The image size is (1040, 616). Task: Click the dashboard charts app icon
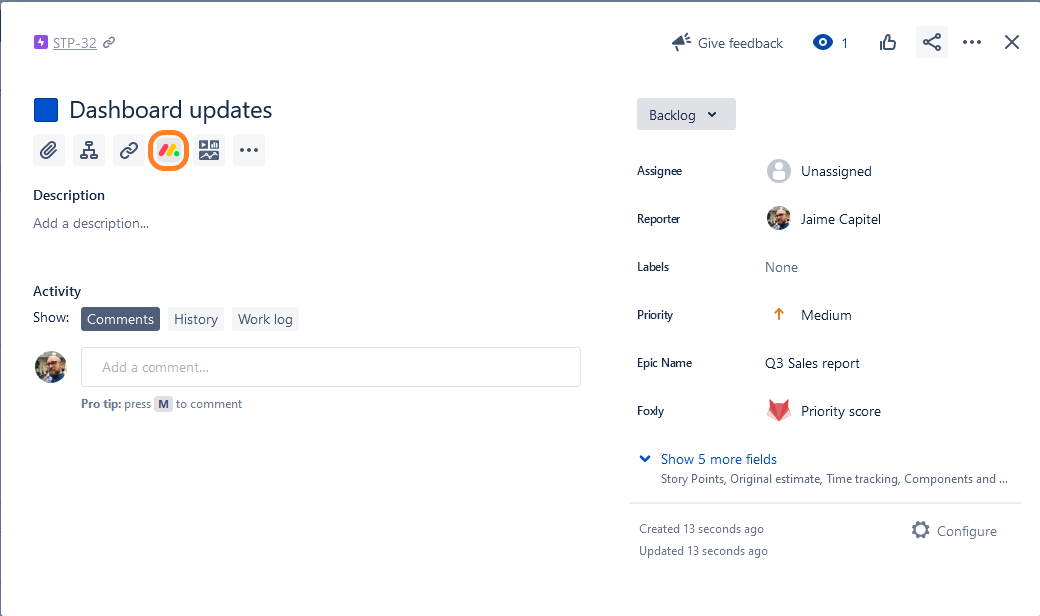209,151
